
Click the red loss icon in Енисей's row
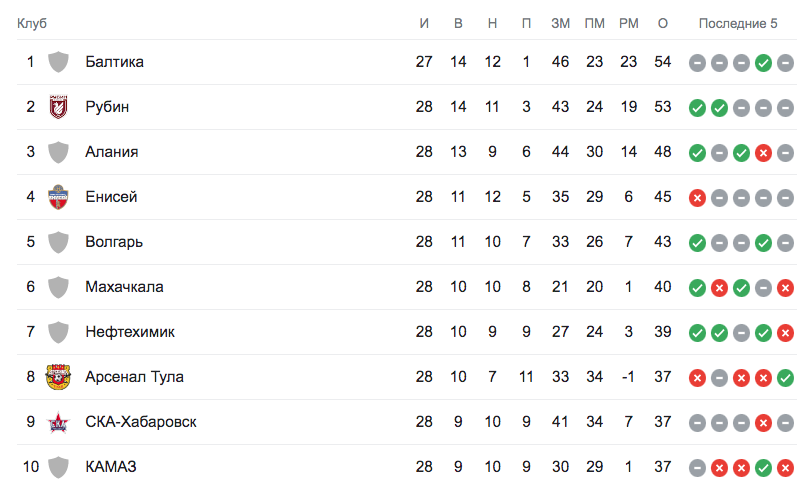pyautogui.click(x=697, y=197)
